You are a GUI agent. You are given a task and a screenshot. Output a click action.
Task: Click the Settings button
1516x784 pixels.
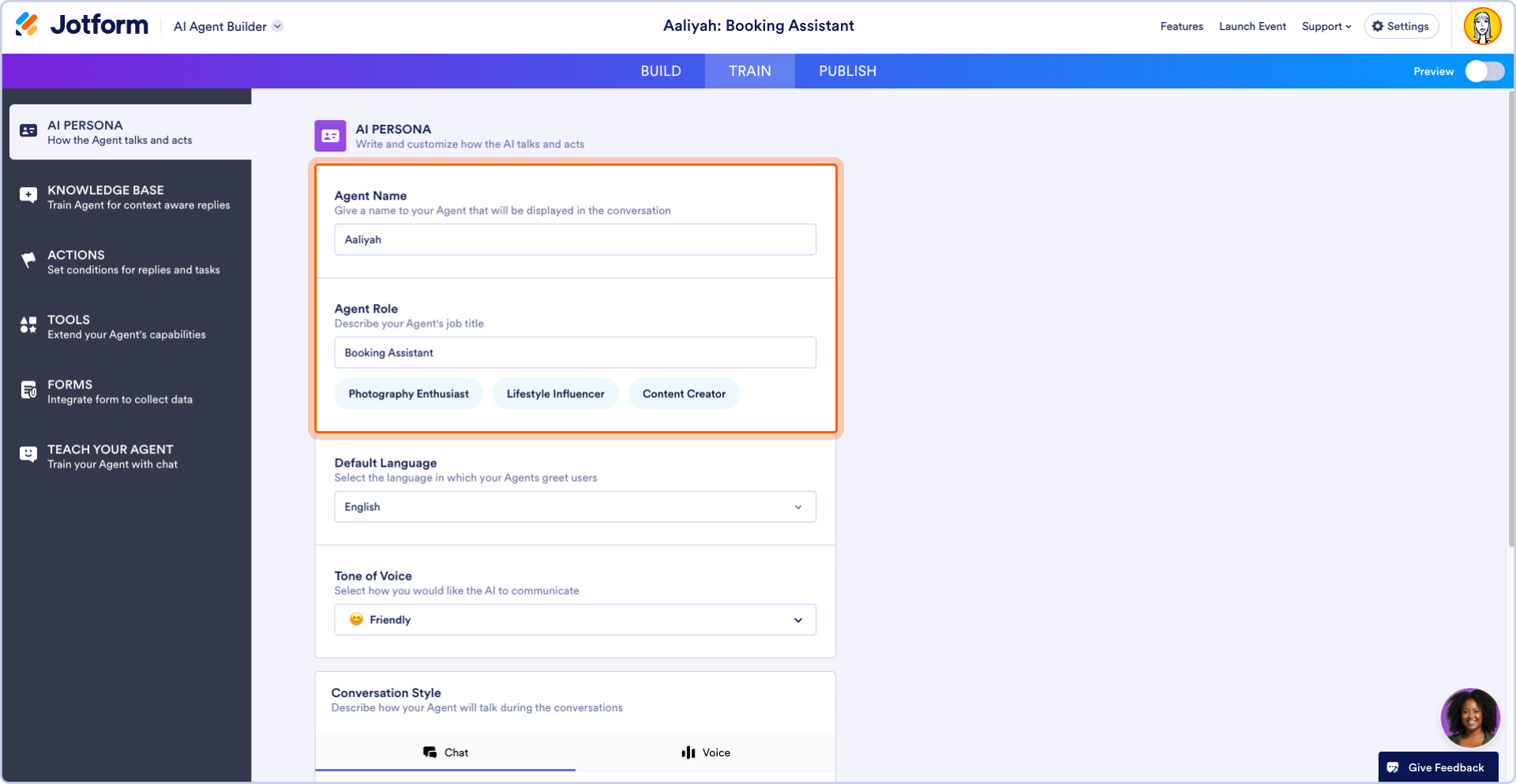1401,26
